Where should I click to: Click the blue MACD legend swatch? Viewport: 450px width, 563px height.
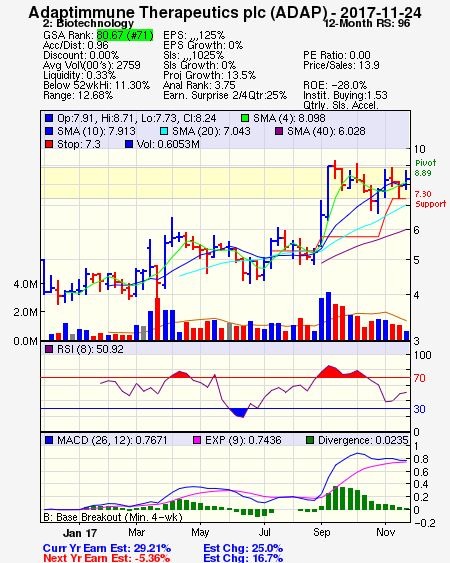click(49, 440)
